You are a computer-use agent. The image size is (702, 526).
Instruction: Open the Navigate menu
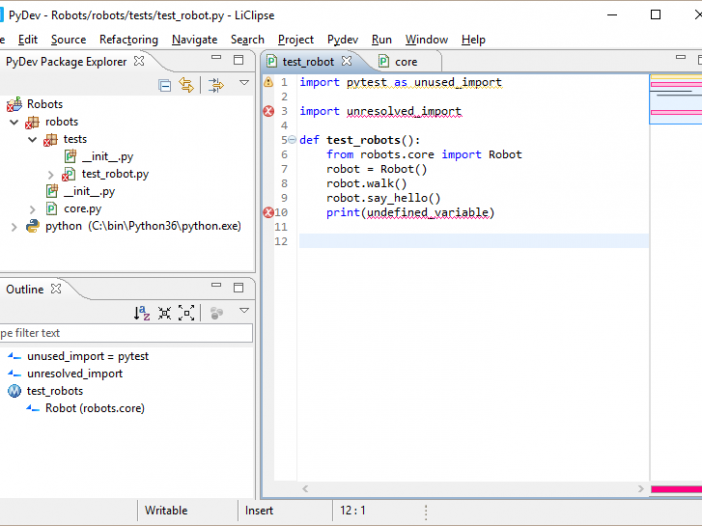click(194, 40)
